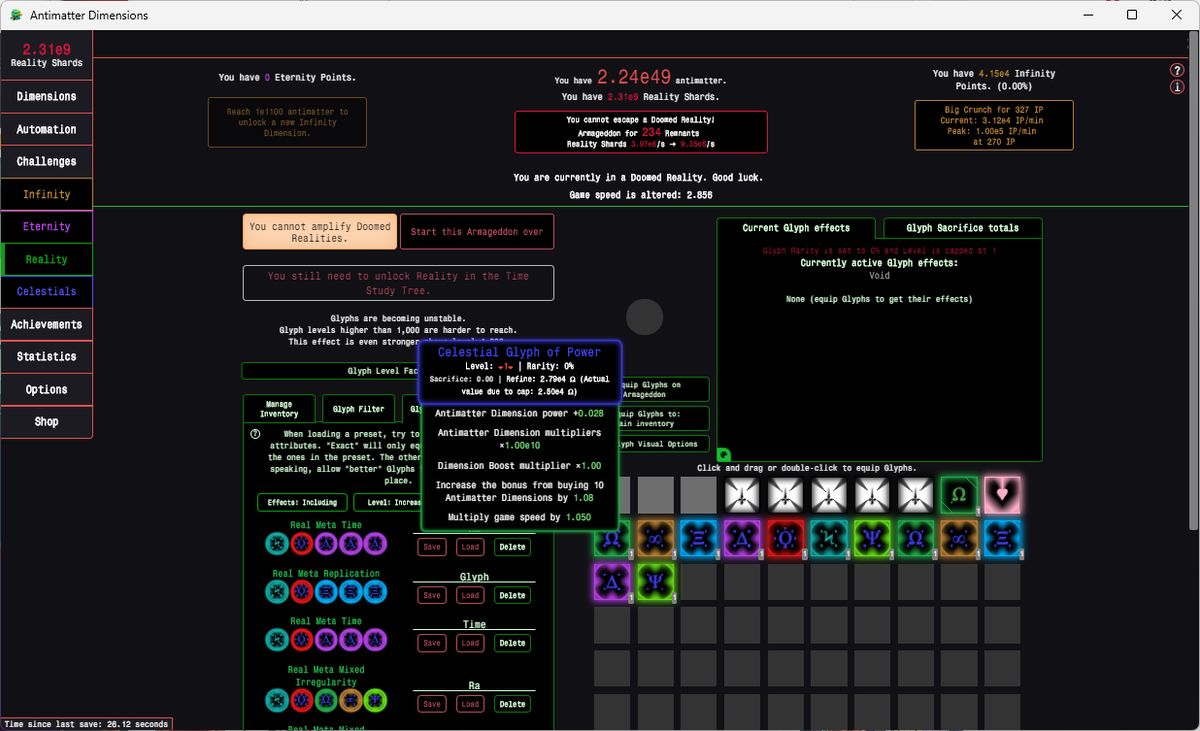This screenshot has width=1200, height=731.
Task: Open the info 'i' icon
Action: click(x=1177, y=87)
